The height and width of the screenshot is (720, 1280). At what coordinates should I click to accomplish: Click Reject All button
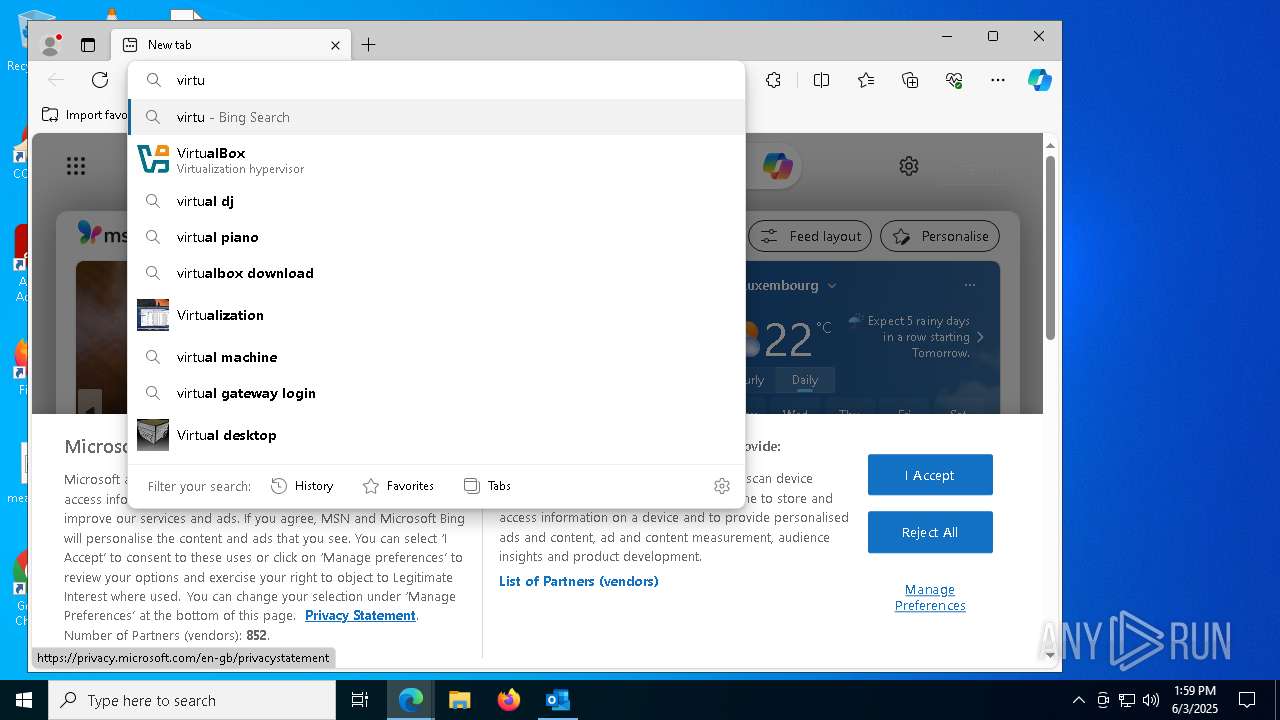point(930,532)
